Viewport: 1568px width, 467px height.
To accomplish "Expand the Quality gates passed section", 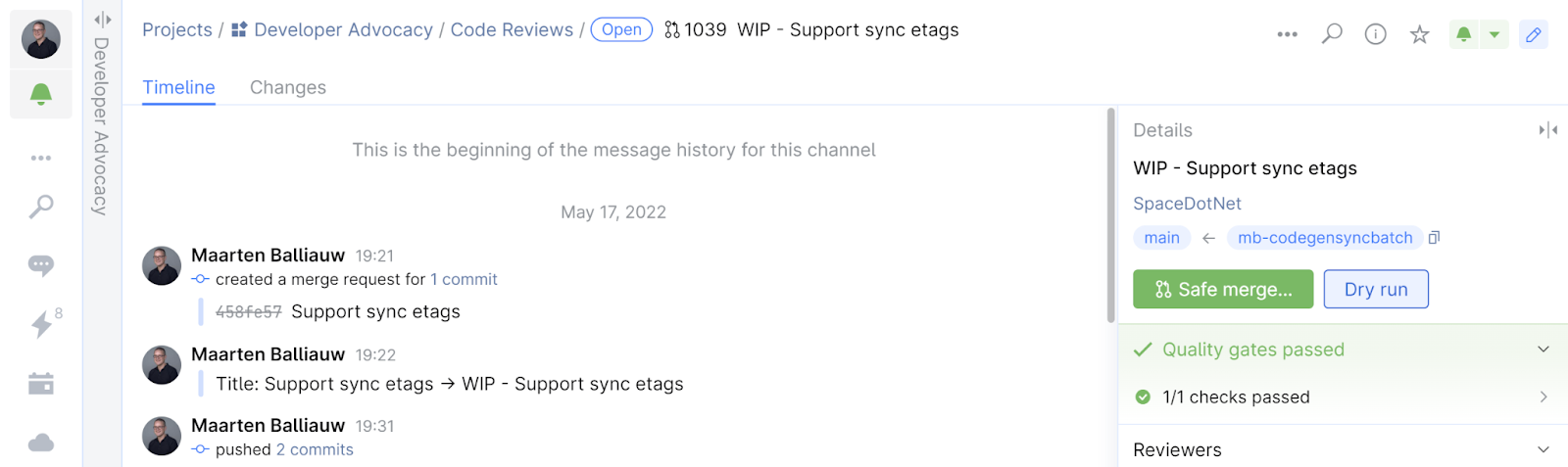I will tap(1543, 350).
